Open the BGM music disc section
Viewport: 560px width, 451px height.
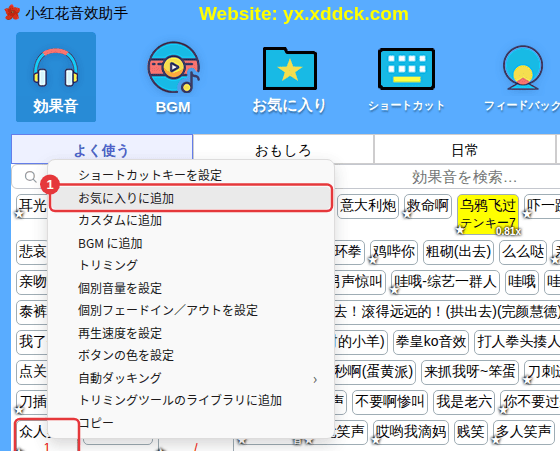174,78
